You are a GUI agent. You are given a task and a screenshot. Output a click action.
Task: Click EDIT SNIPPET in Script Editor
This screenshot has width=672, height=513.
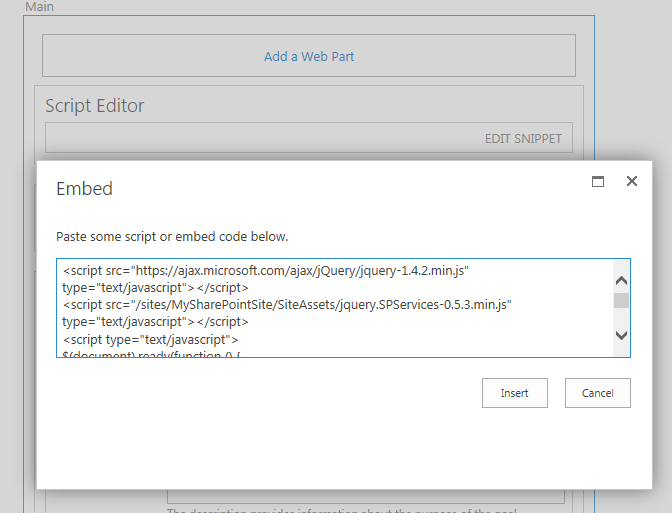[x=523, y=138]
